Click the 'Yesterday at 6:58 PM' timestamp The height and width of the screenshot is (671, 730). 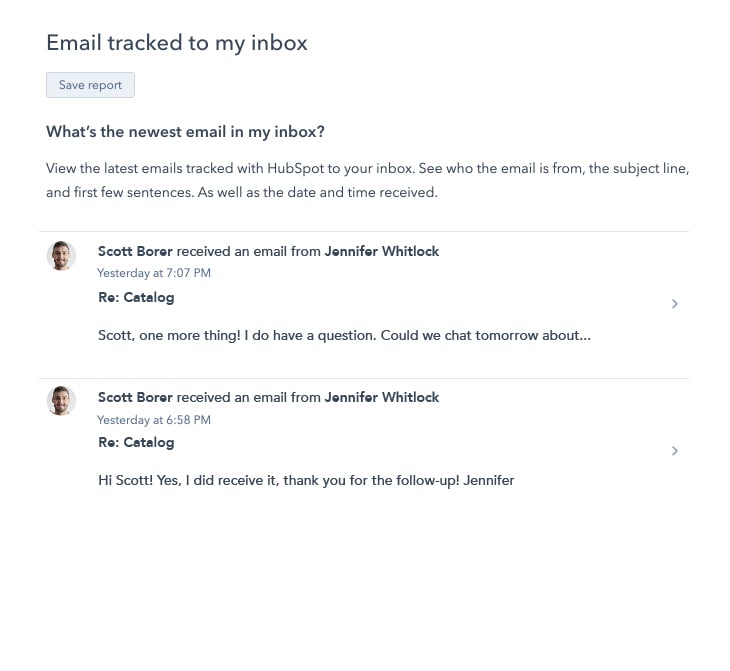tap(154, 420)
